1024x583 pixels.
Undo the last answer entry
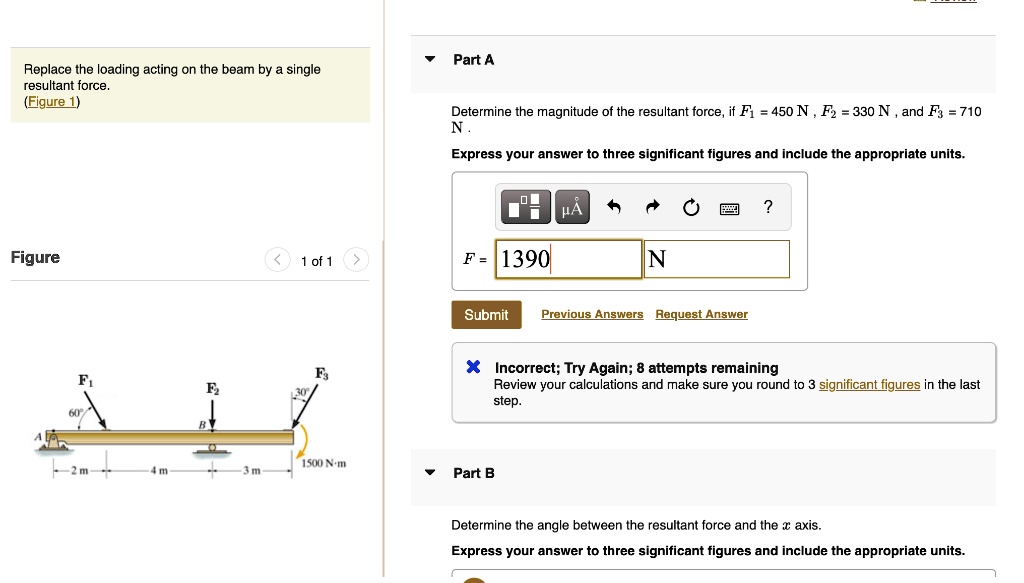[614, 206]
